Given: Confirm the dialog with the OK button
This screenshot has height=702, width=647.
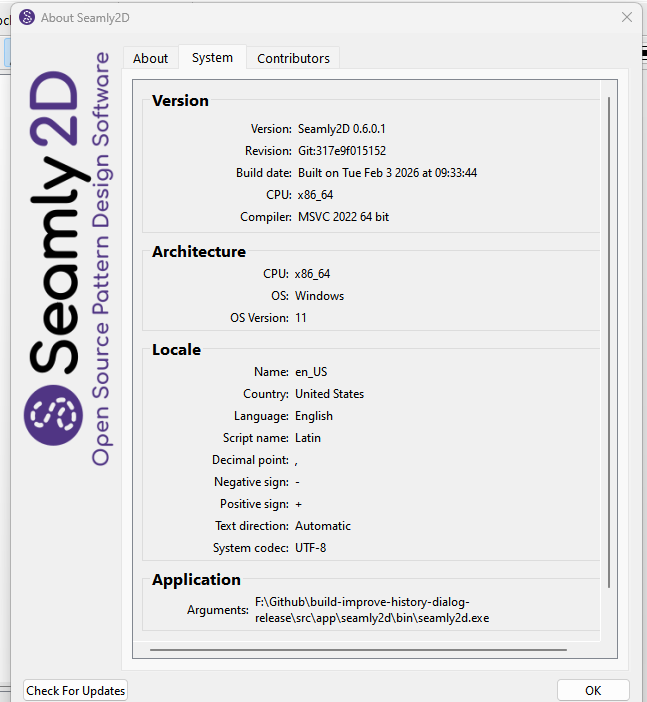Looking at the screenshot, I should [x=593, y=690].
